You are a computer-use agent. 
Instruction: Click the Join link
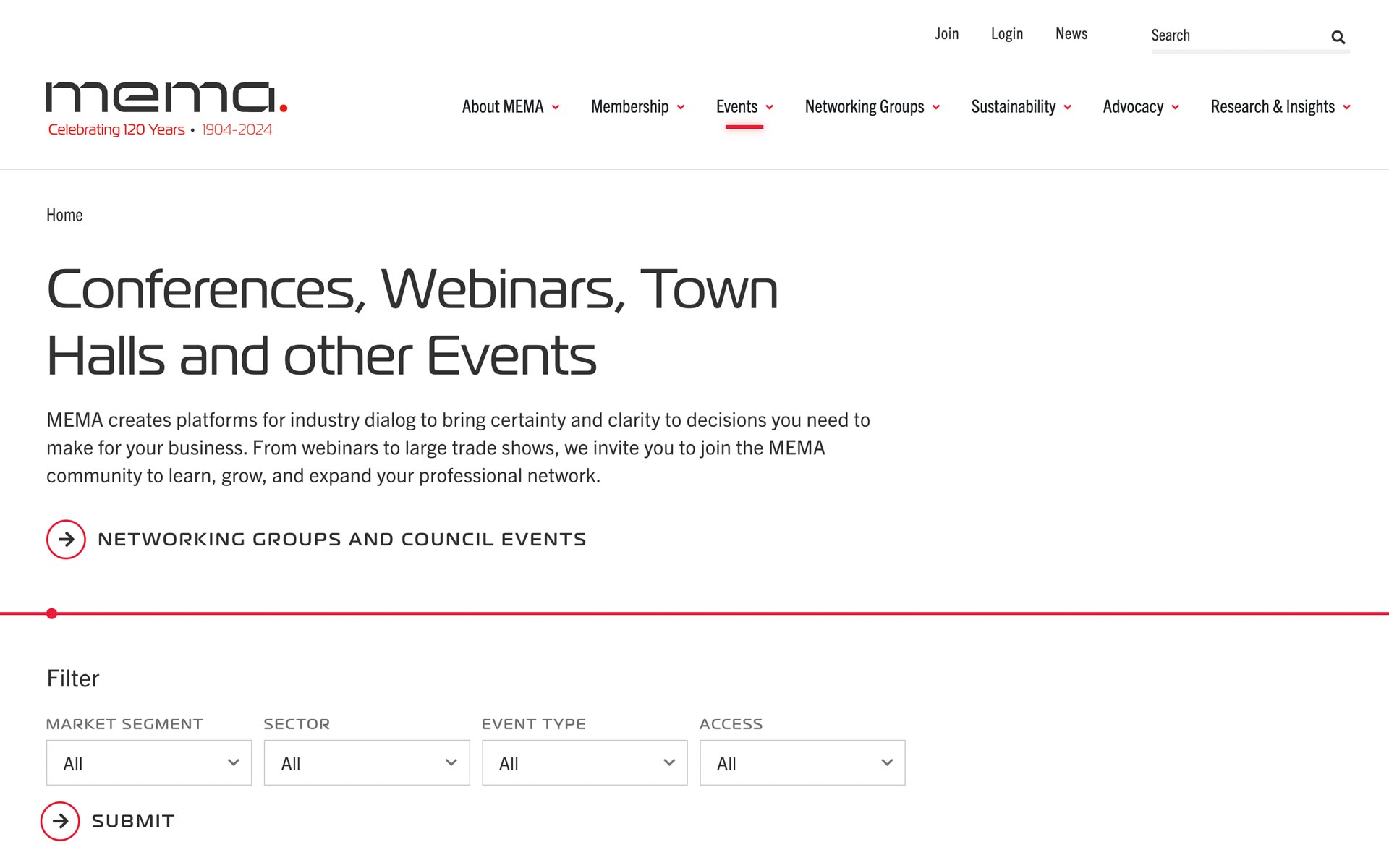(x=946, y=34)
